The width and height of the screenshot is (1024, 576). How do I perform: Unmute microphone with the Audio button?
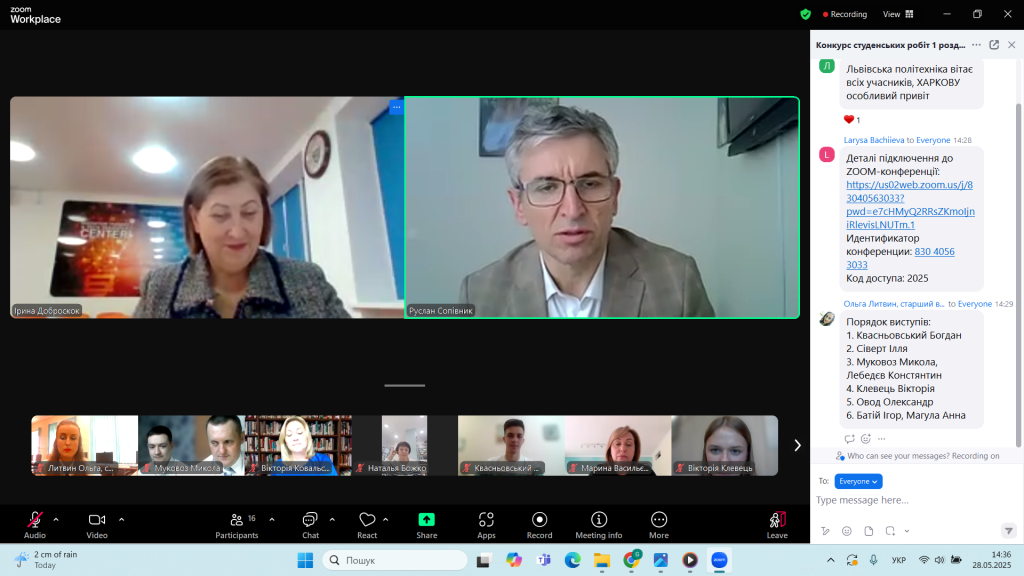[35, 520]
